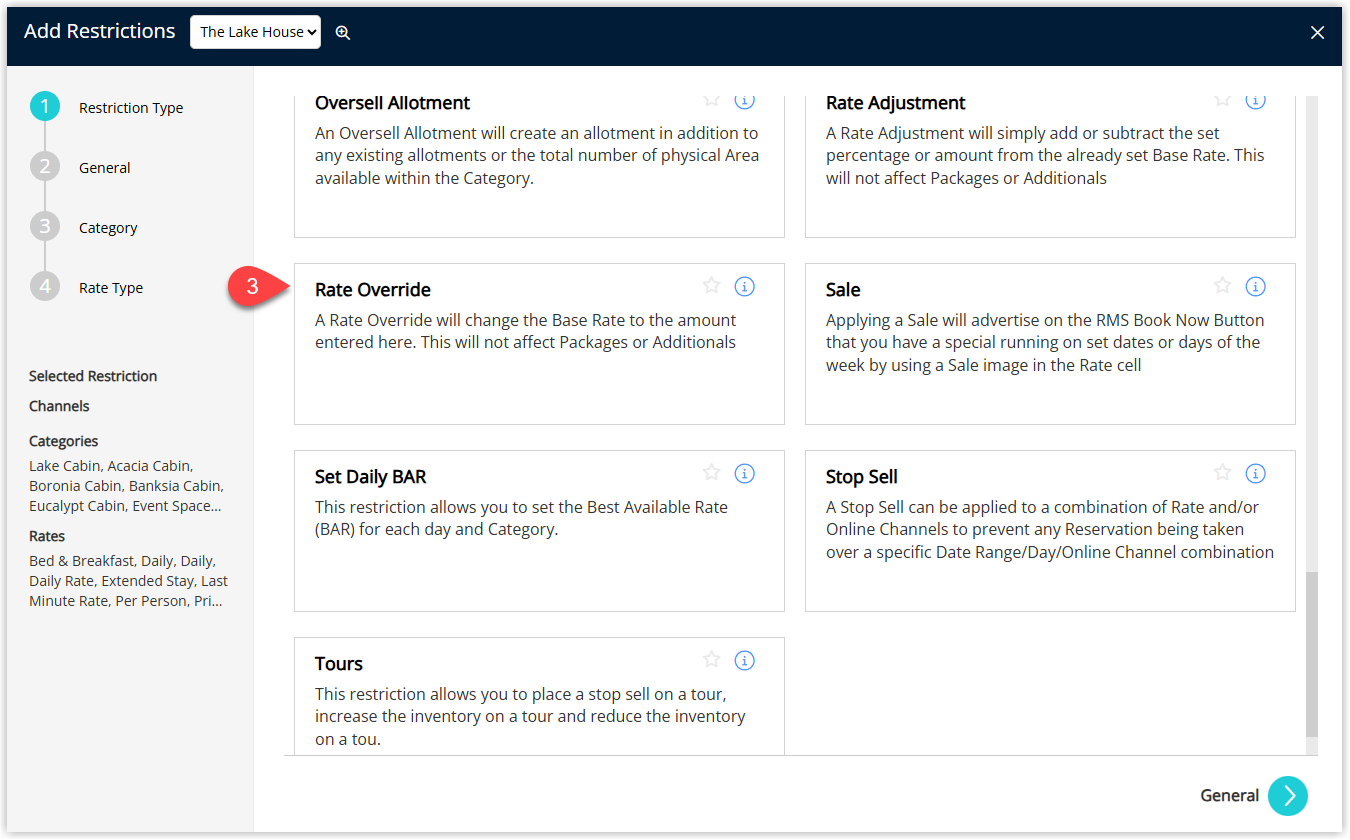Screen dimensions: 1350x840
Task: Click the Selected Restriction heading
Action: coord(93,376)
